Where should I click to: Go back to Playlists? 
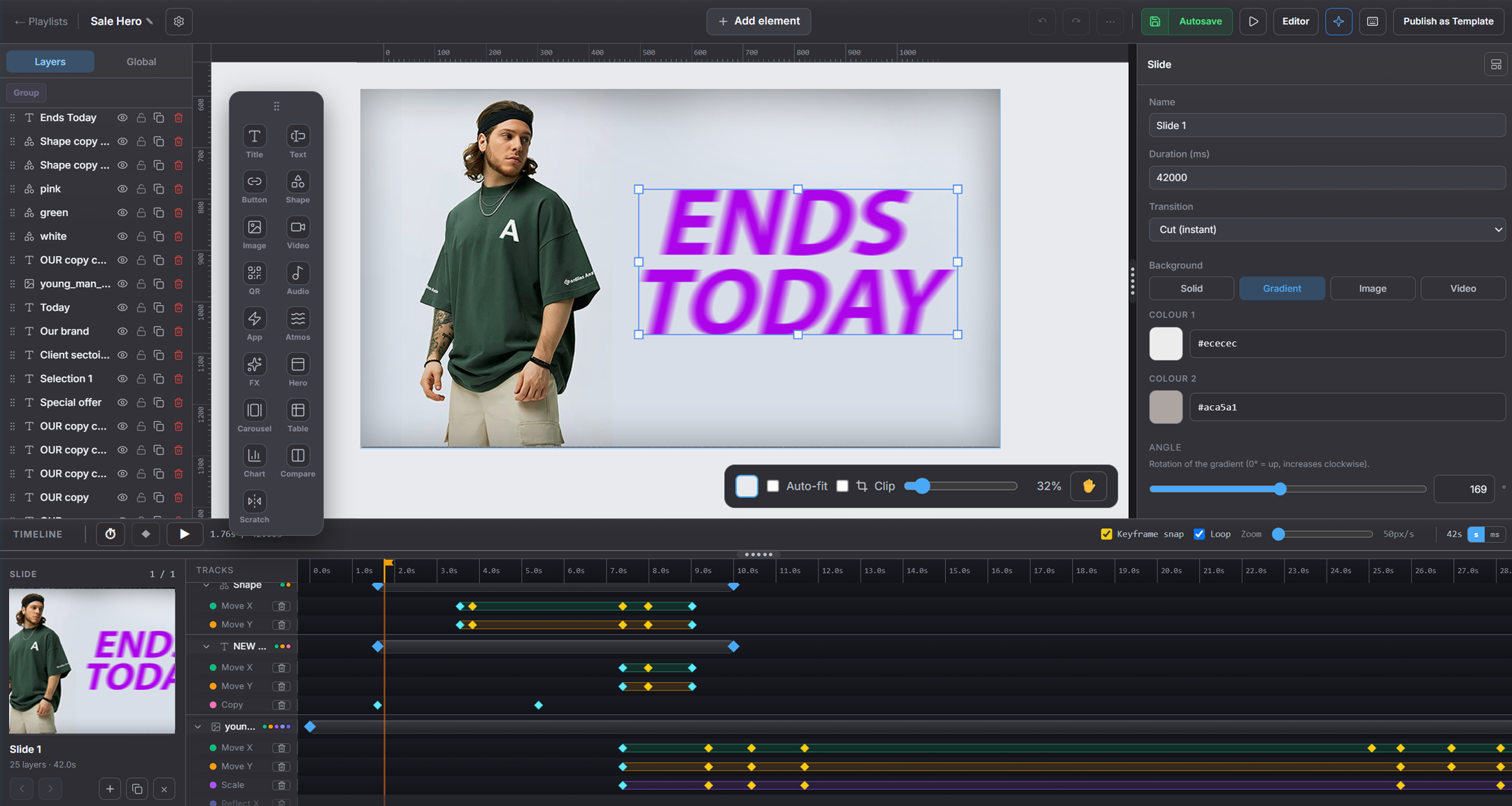(41, 22)
